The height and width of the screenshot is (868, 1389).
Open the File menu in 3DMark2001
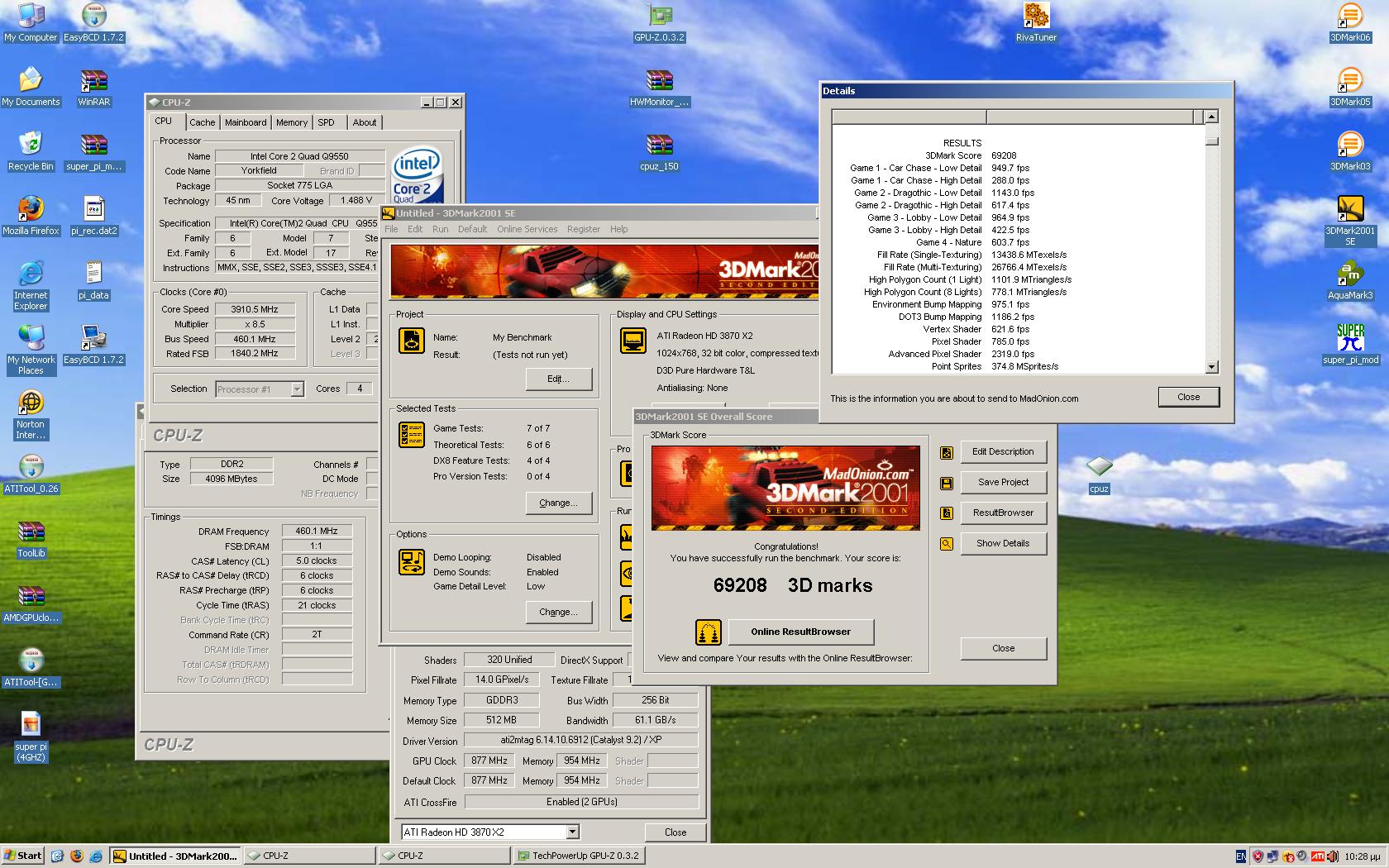pyautogui.click(x=391, y=229)
